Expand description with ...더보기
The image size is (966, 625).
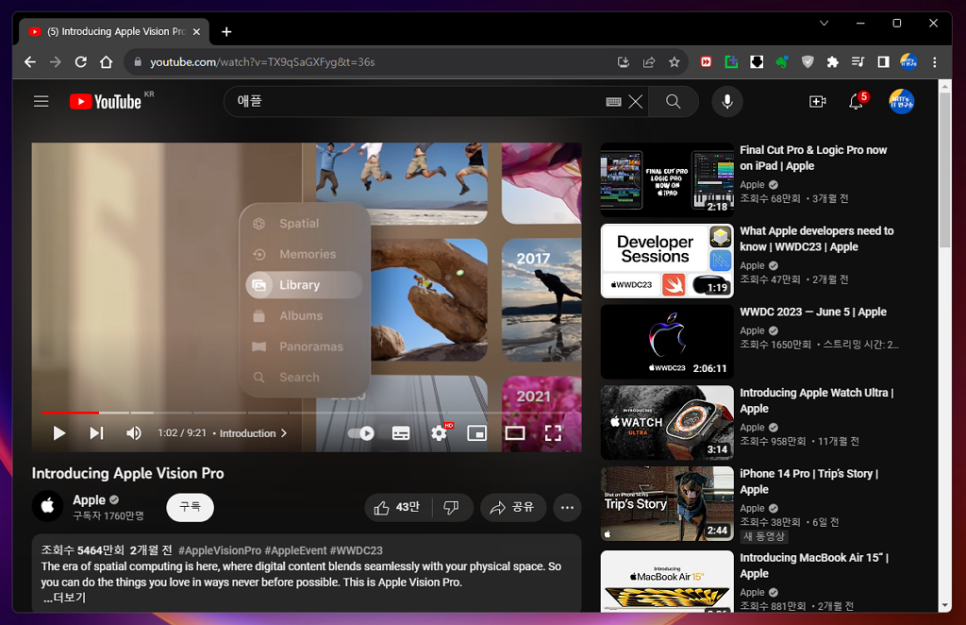65,597
